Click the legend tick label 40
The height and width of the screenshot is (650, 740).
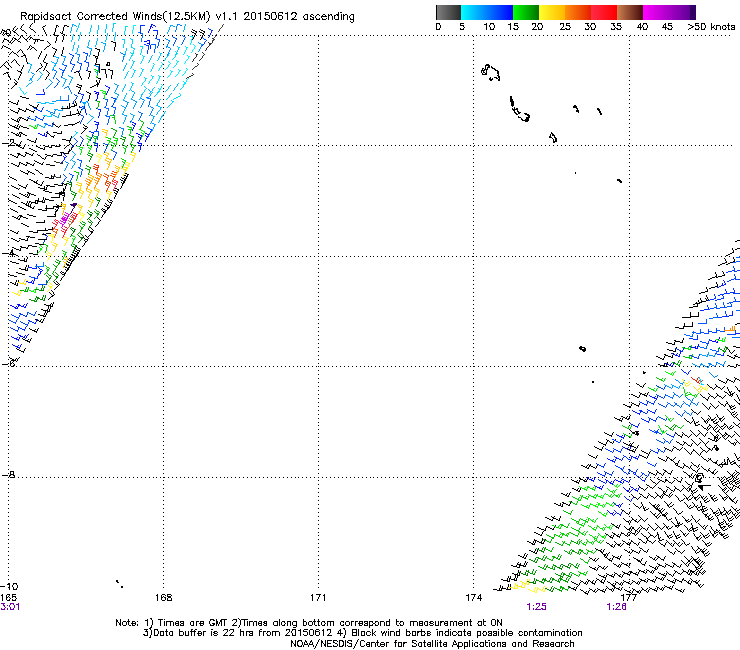(642, 27)
